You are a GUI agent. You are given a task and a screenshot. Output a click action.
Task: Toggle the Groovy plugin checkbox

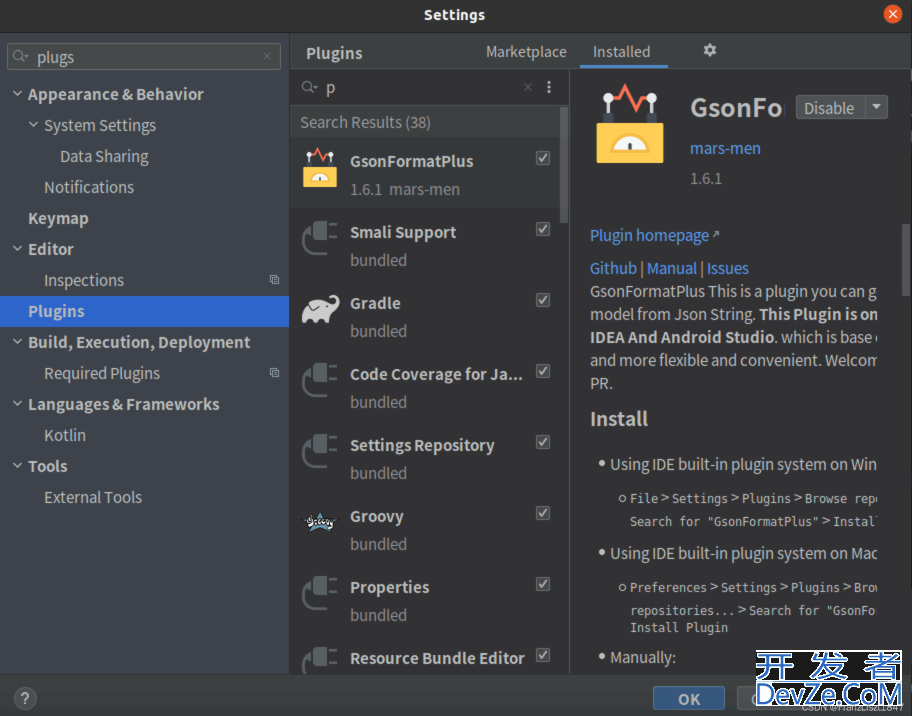[x=543, y=513]
